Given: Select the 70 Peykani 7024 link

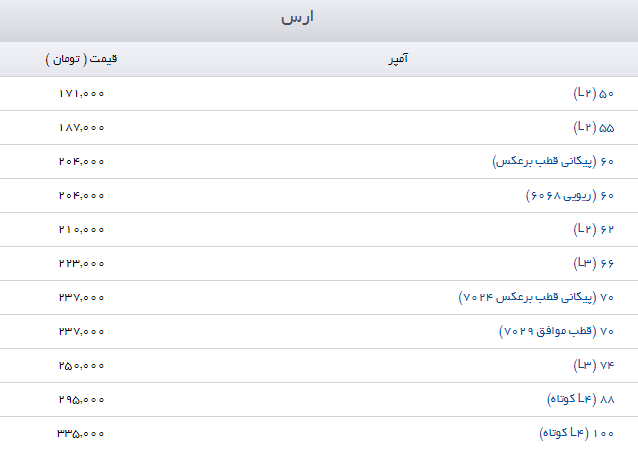Looking at the screenshot, I should tap(536, 297).
